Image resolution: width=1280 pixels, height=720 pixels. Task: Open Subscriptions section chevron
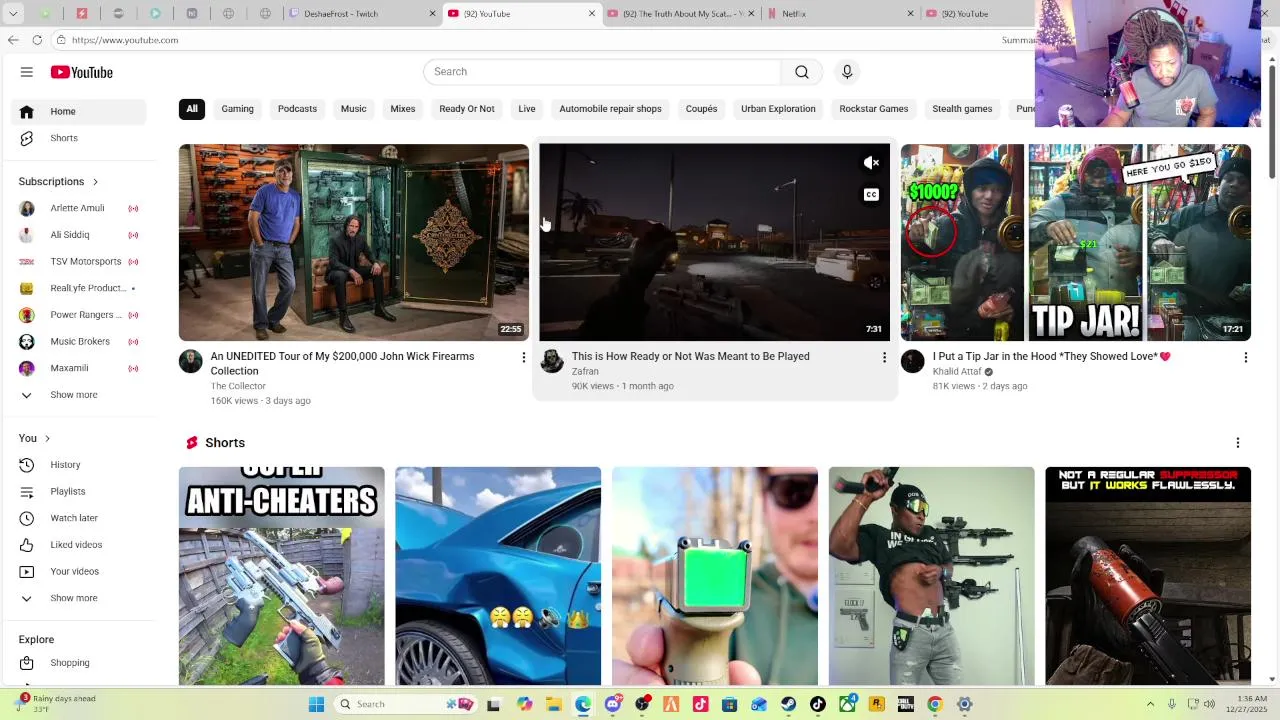(x=95, y=182)
